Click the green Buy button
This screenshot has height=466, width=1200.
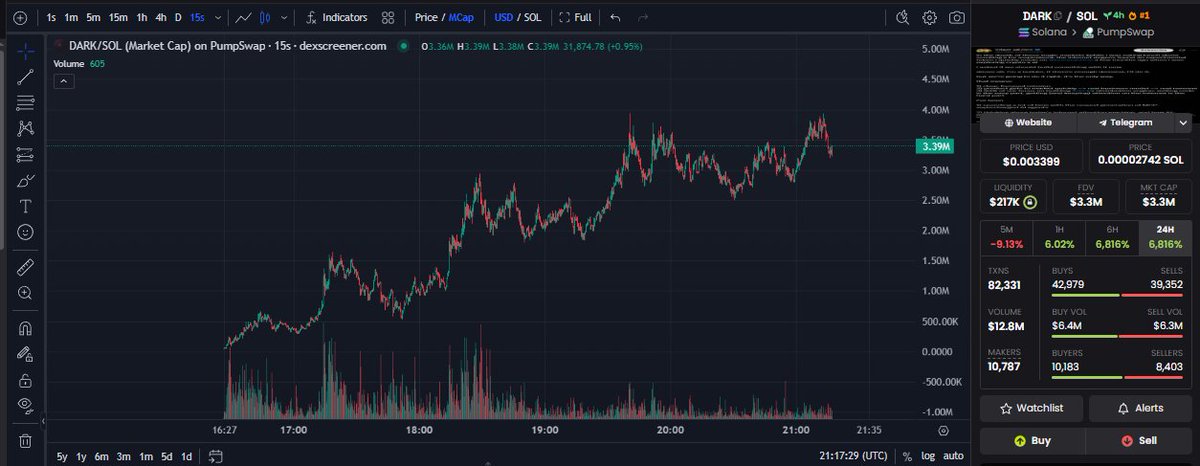(1031, 440)
